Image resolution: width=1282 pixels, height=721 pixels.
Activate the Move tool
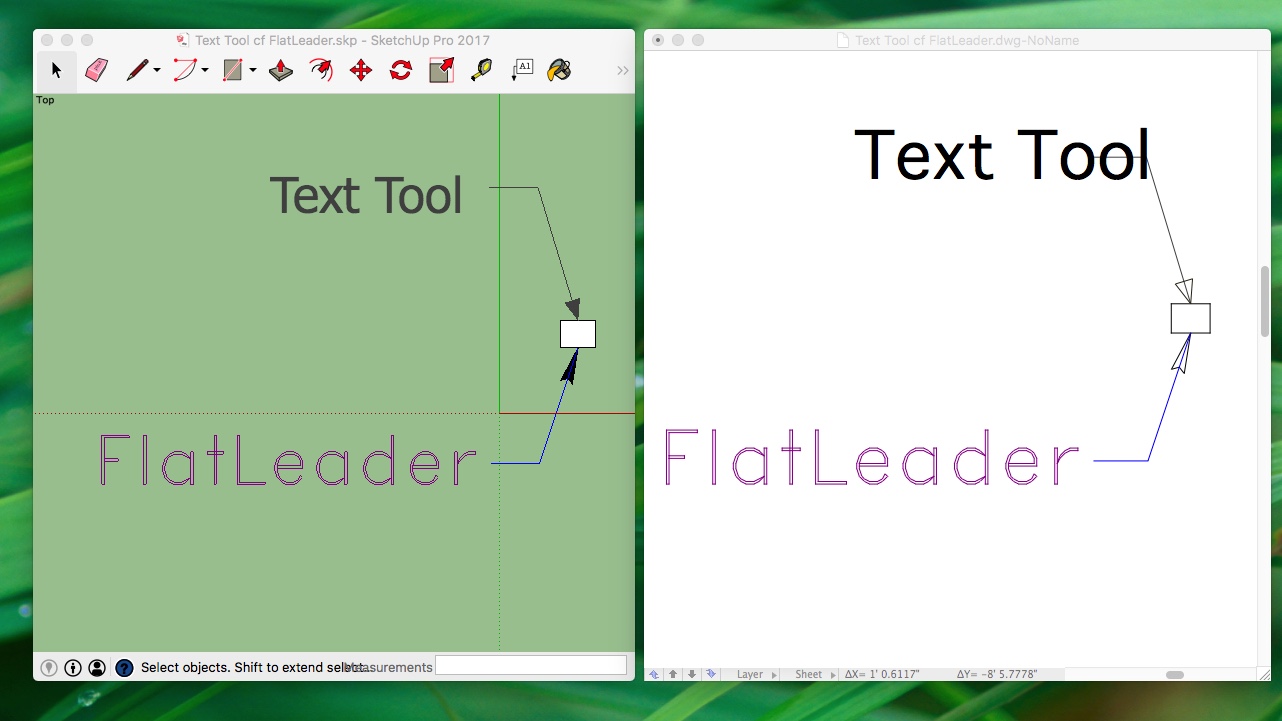point(361,70)
